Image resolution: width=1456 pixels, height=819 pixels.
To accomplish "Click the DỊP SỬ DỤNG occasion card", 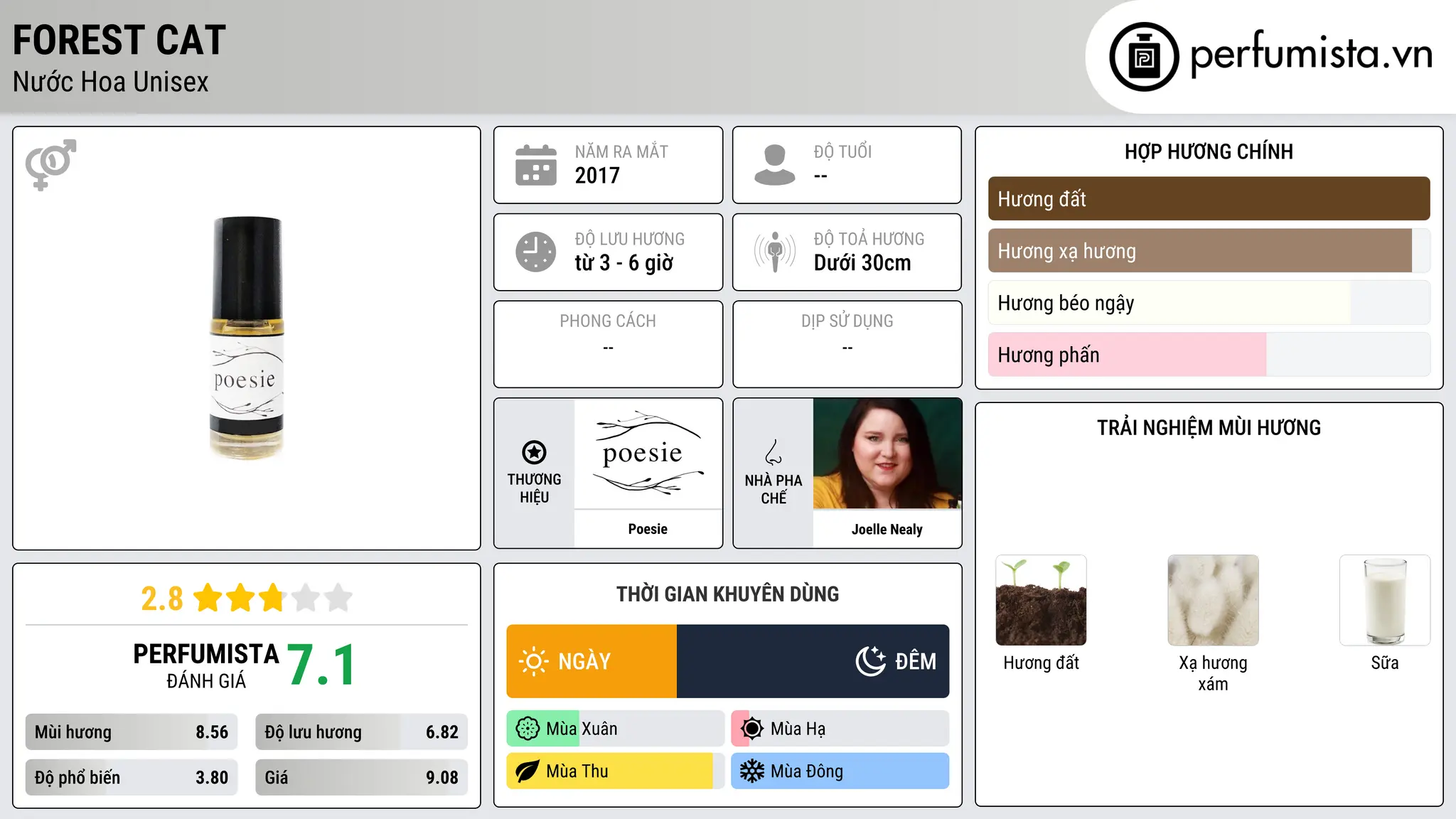I will tap(847, 344).
